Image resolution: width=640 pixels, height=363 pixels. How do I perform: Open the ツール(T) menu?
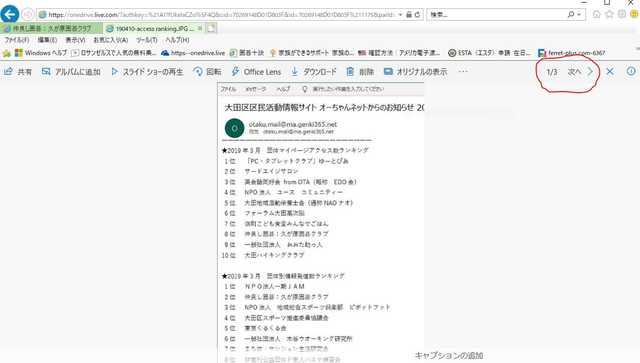tap(147, 40)
